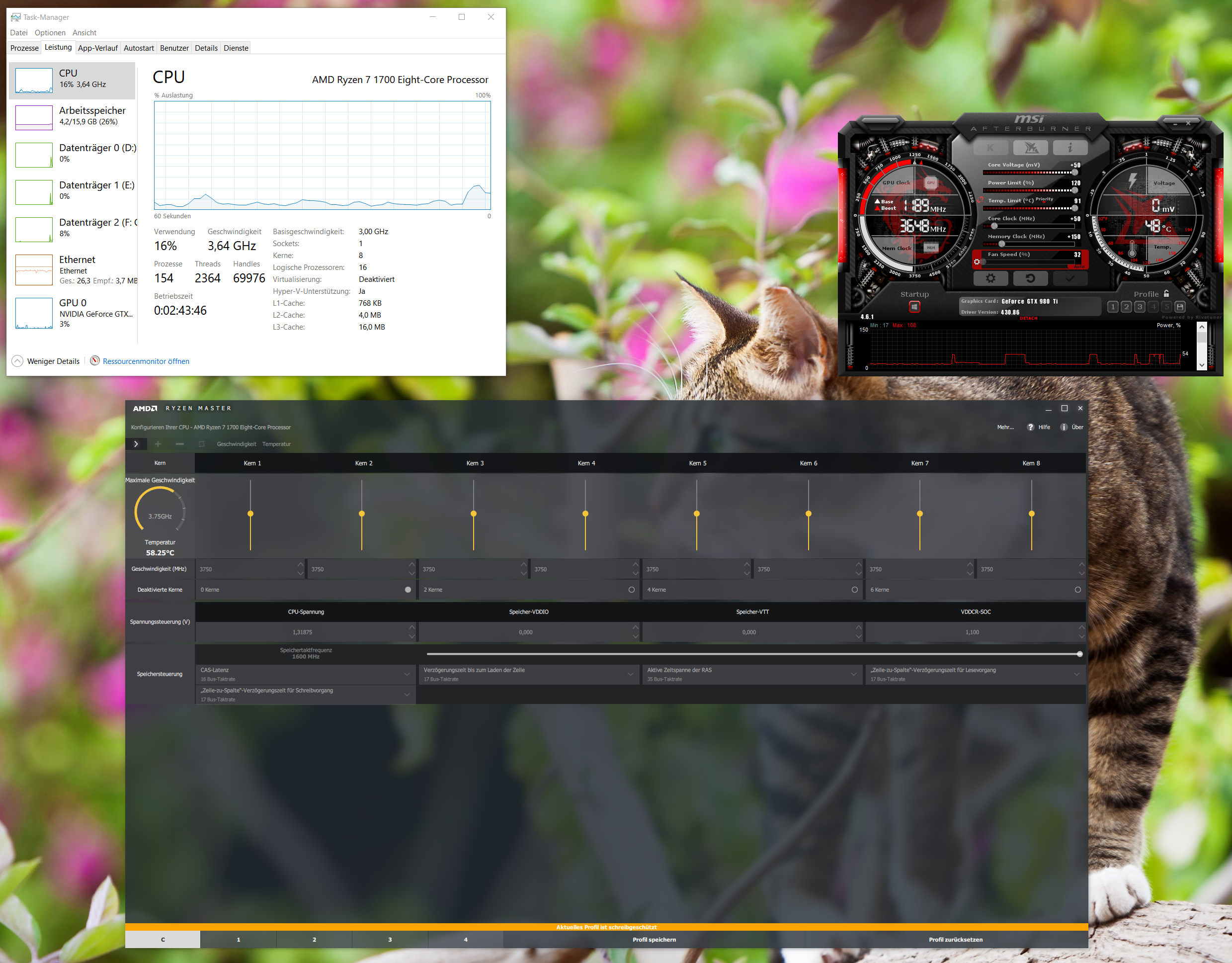Screen dimensions: 1232x963
Task: Open Afterburner settings gear button
Action: 990,278
